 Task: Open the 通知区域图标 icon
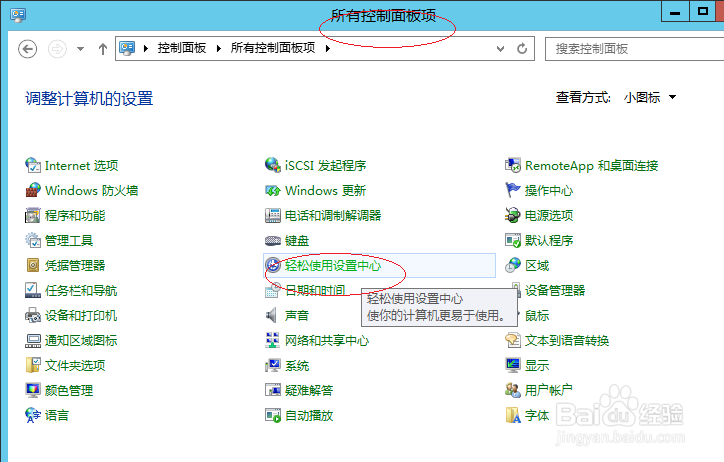click(33, 340)
